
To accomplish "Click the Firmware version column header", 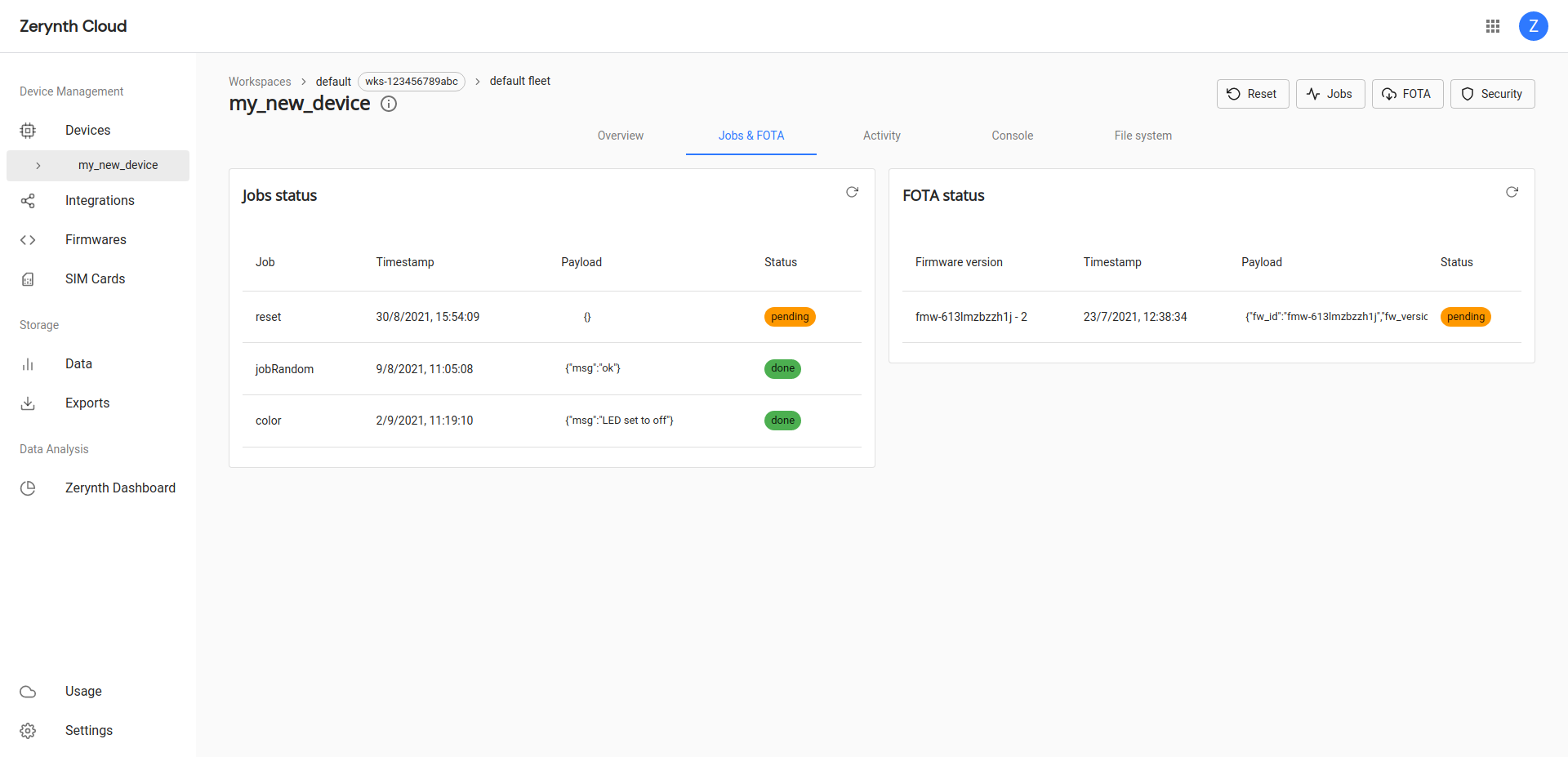I will point(959,262).
